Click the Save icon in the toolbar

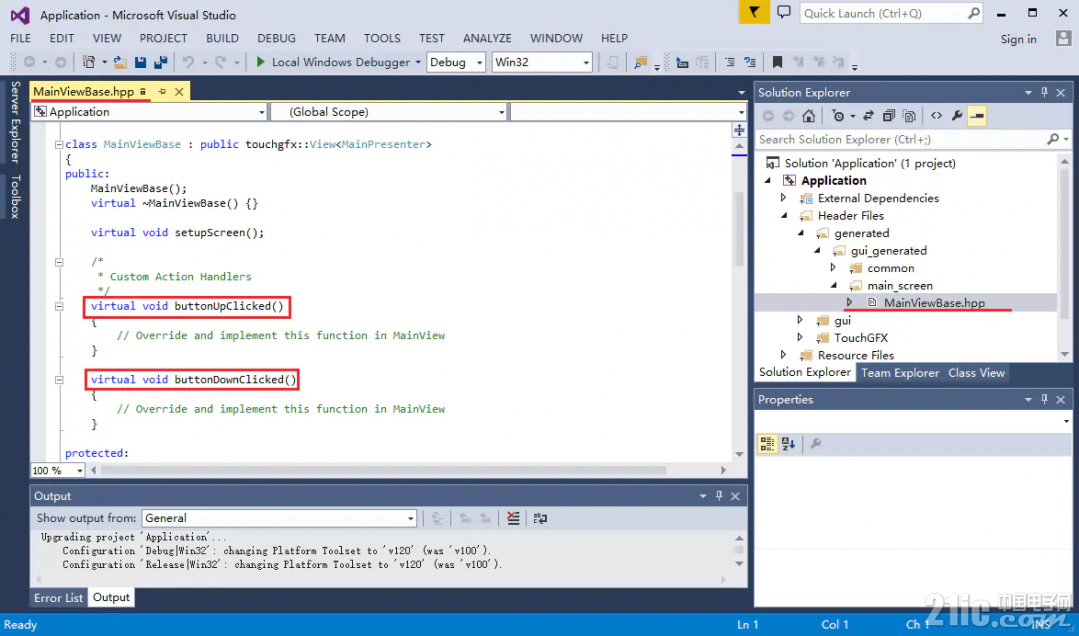[140, 62]
